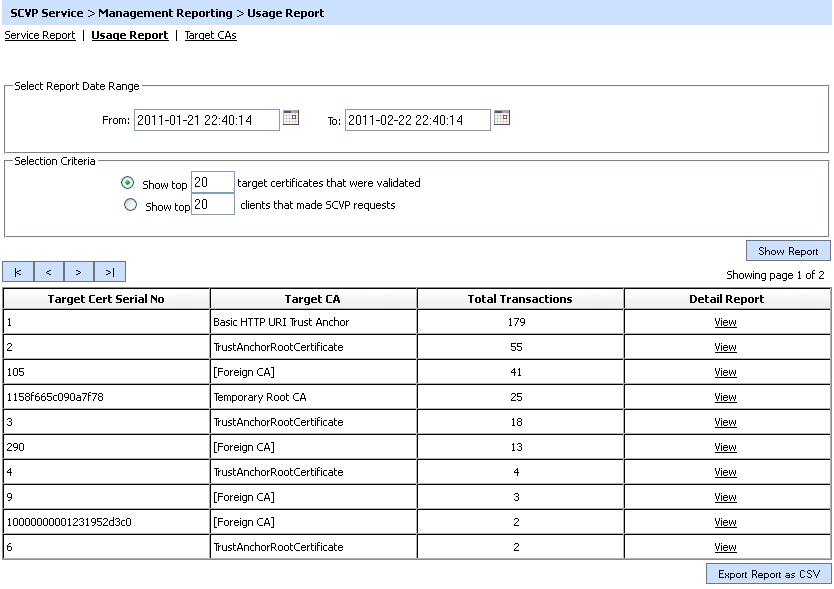Jump to last page of results
834x589 pixels.
point(110,272)
